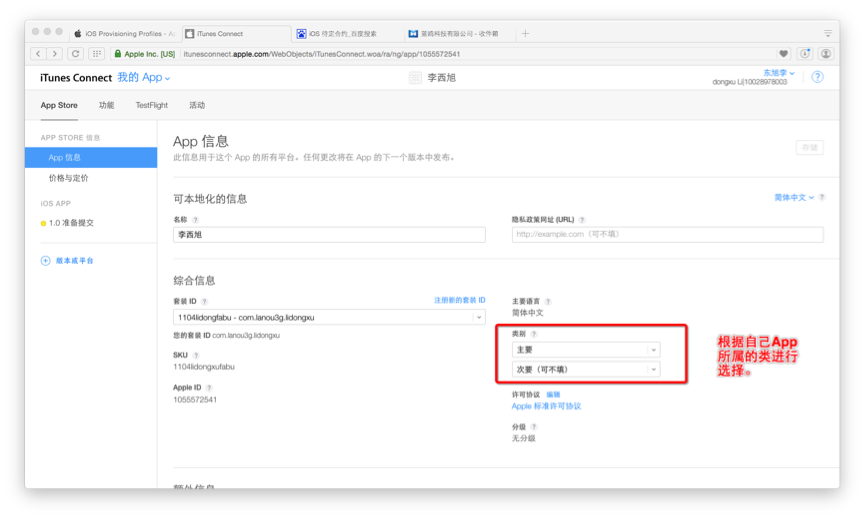Open the Apple 标准许可协议 link
Image resolution: width=865 pixels, height=519 pixels.
546,406
